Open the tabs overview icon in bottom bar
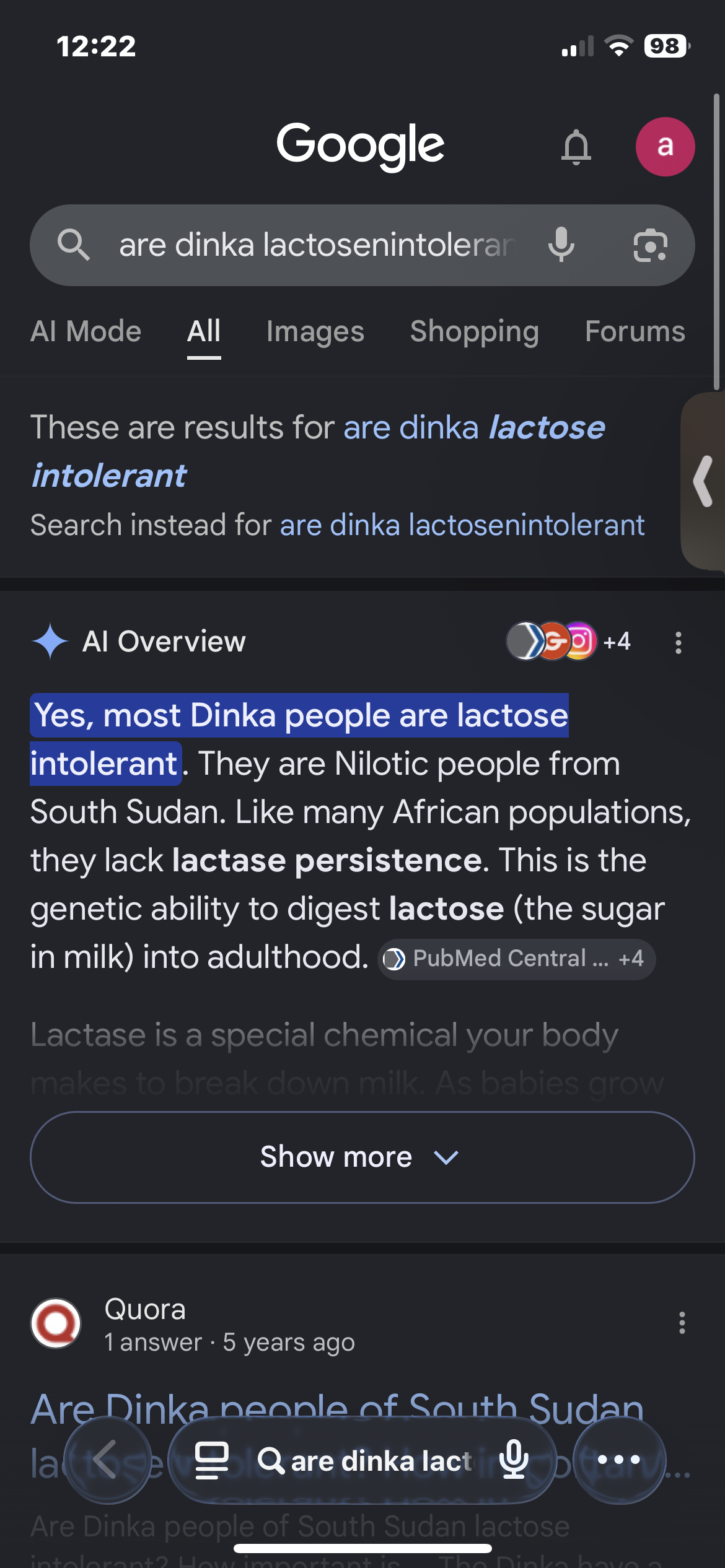 coord(212,1460)
